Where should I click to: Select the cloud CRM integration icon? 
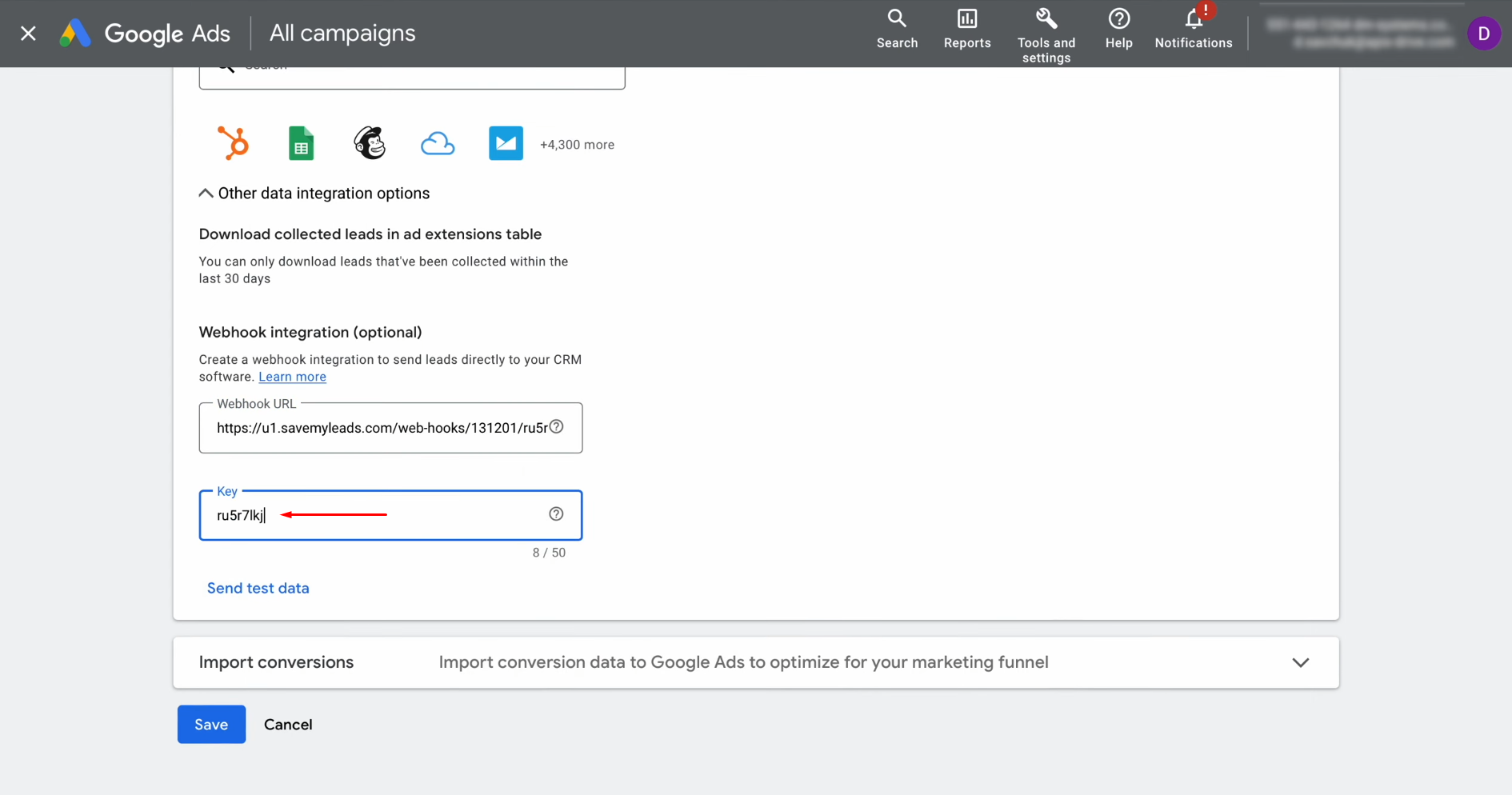click(438, 144)
